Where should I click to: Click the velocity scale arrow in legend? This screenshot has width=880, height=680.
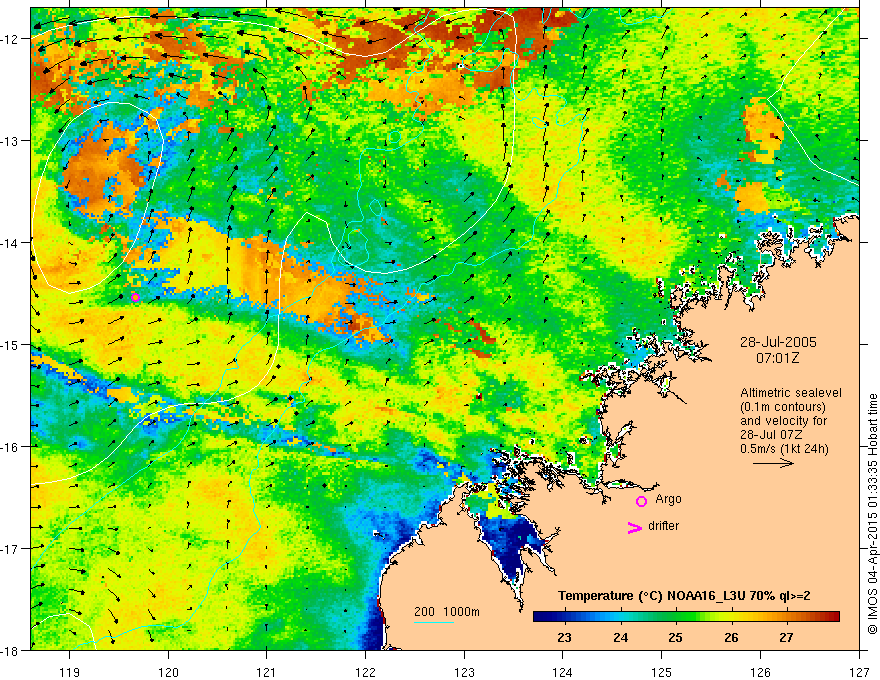(x=773, y=463)
